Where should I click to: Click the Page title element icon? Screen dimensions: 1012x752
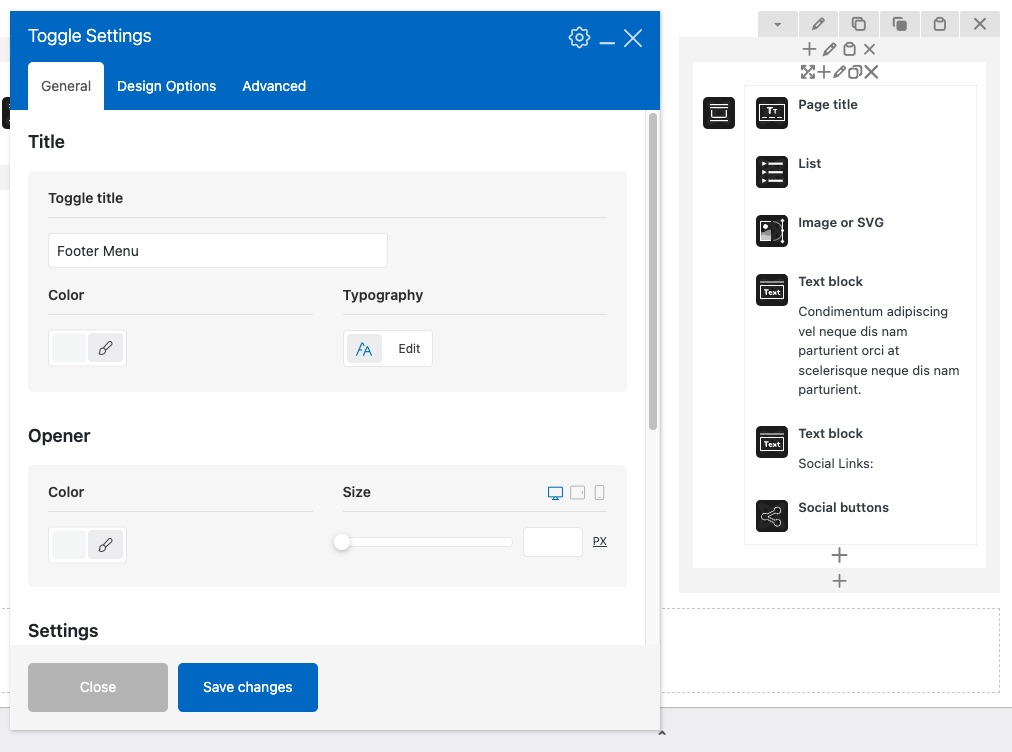pyautogui.click(x=772, y=113)
